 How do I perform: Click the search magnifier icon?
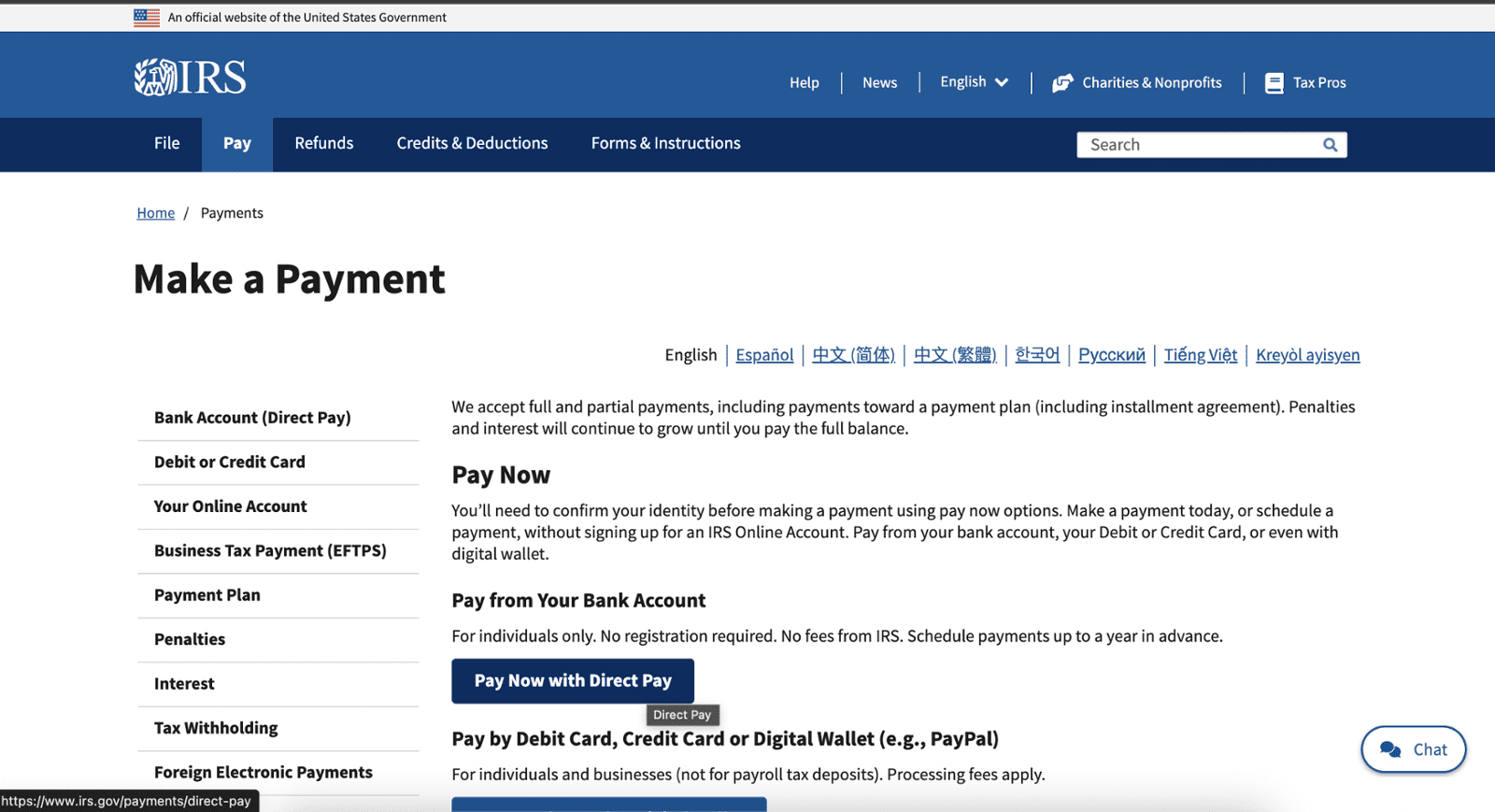pos(1331,145)
